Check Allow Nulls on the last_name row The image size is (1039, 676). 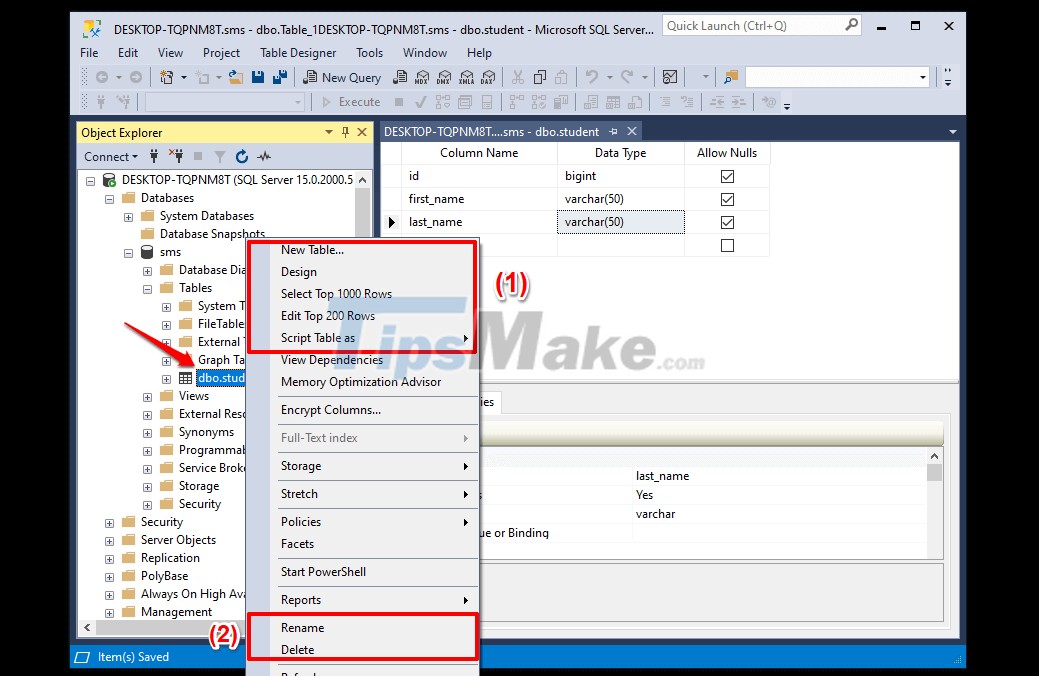(727, 222)
